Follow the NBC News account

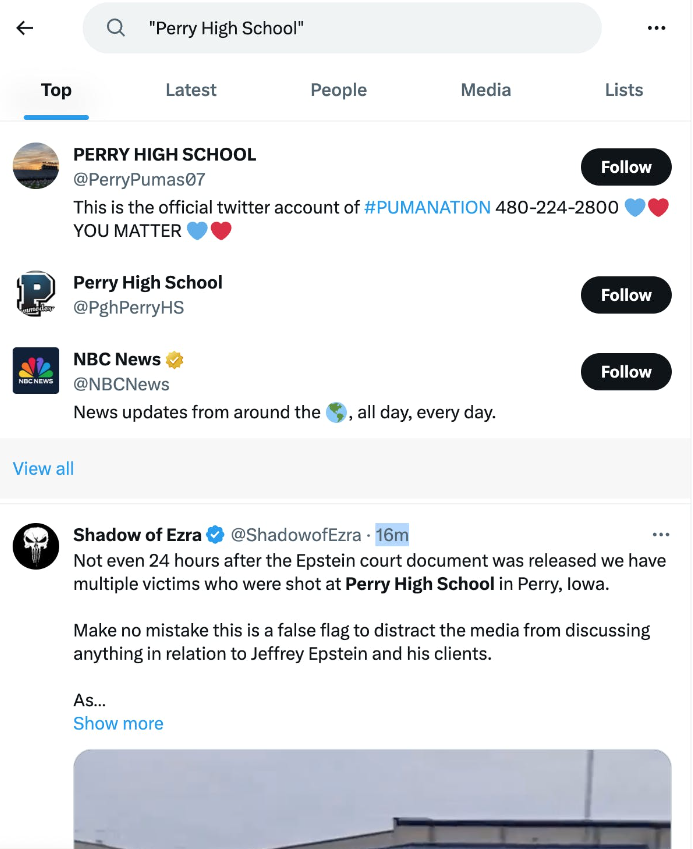626,372
